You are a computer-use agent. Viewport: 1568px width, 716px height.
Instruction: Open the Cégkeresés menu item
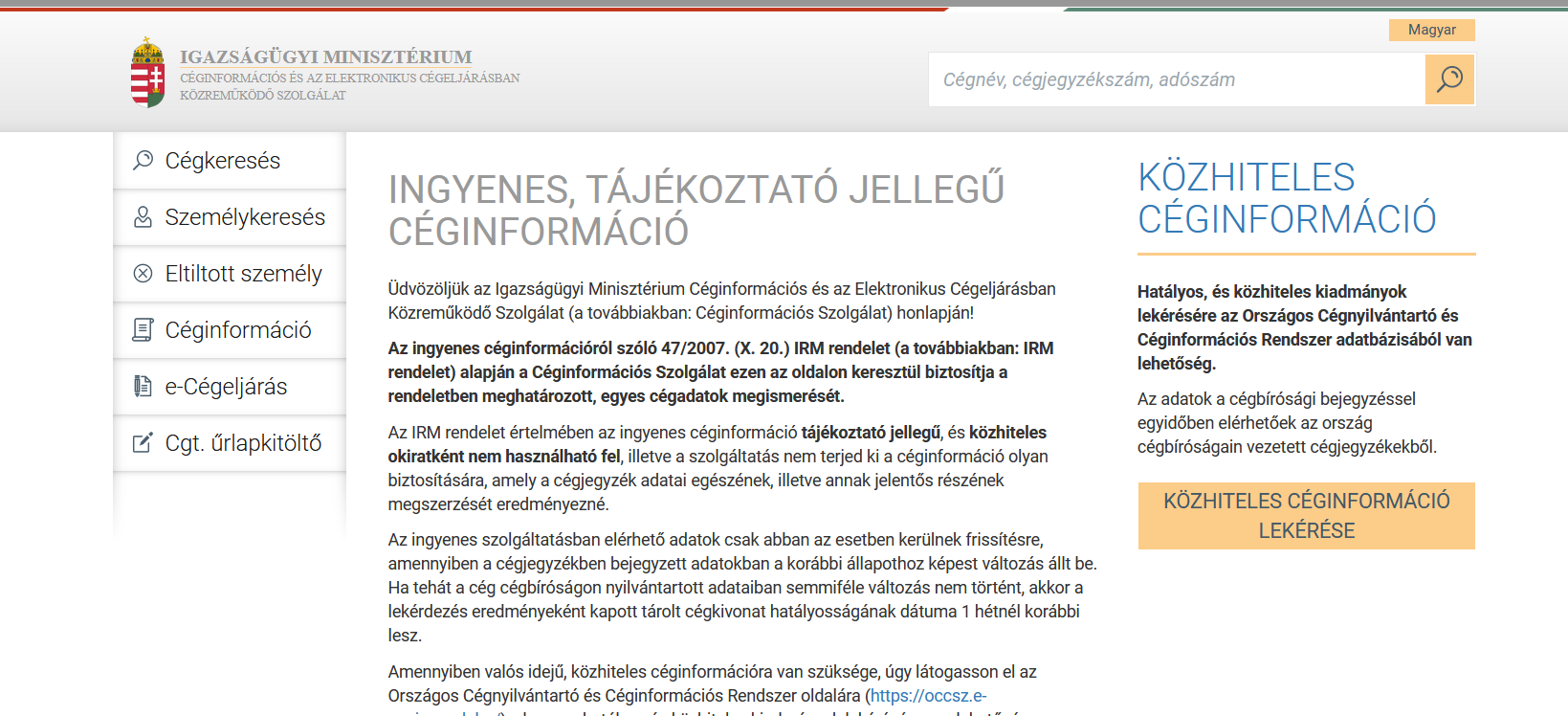[x=223, y=161]
